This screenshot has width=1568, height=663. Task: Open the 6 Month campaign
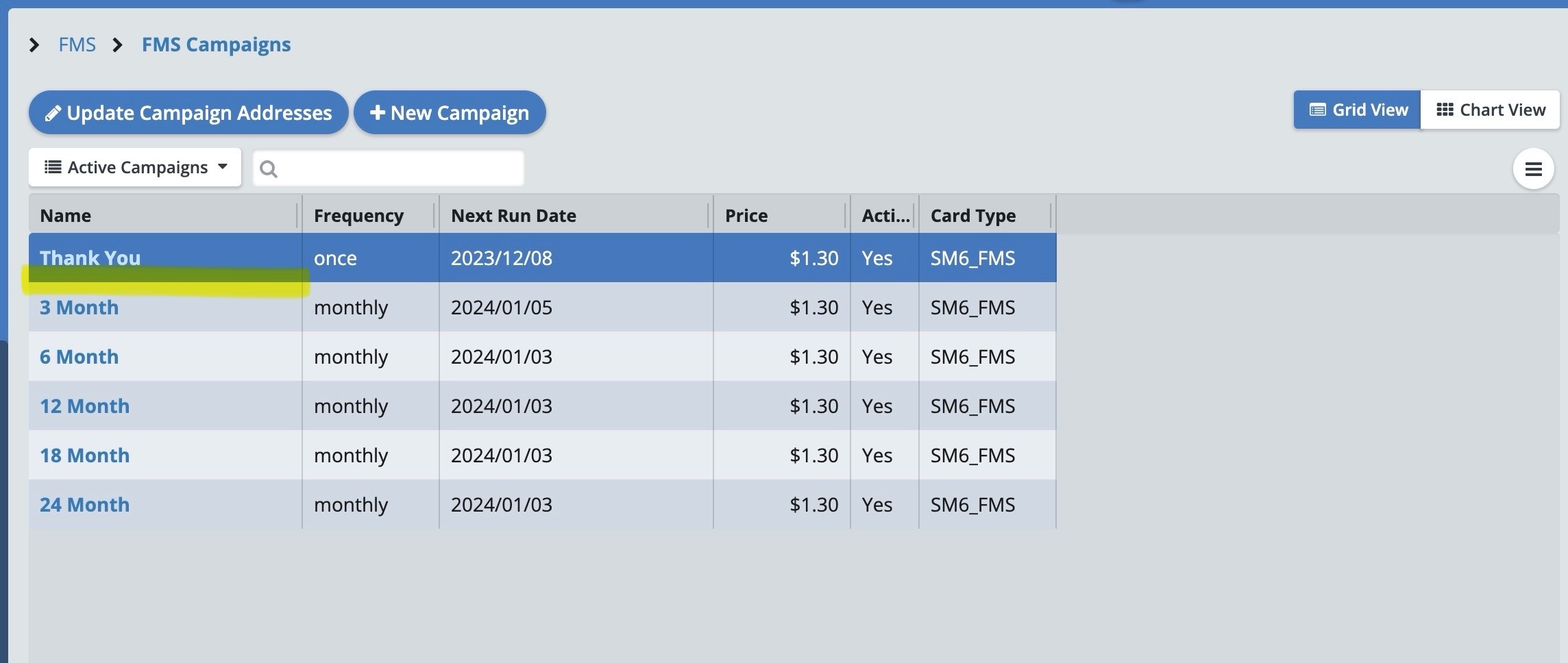point(79,357)
